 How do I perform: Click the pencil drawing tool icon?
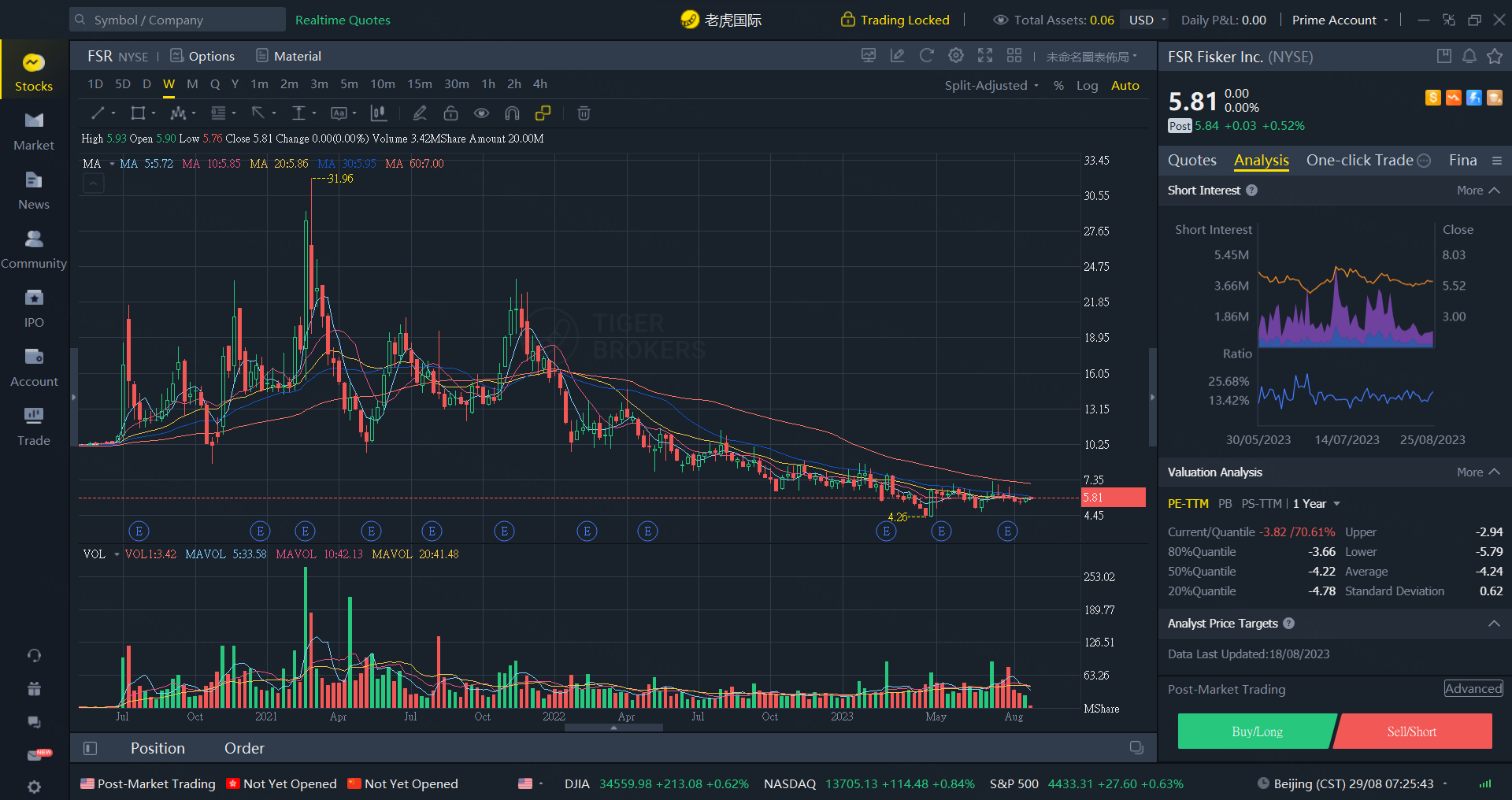click(420, 113)
